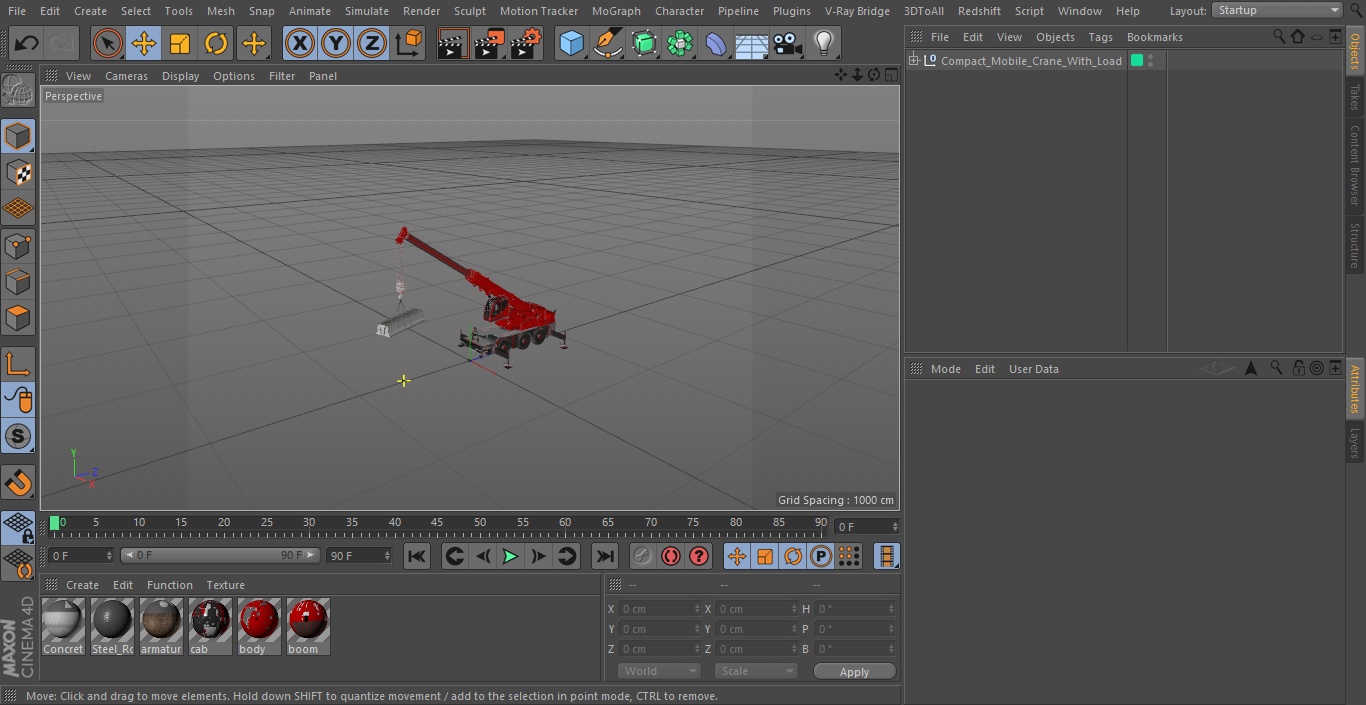Click the green Subdivision Surface generator icon
The width and height of the screenshot is (1366, 705).
click(644, 43)
